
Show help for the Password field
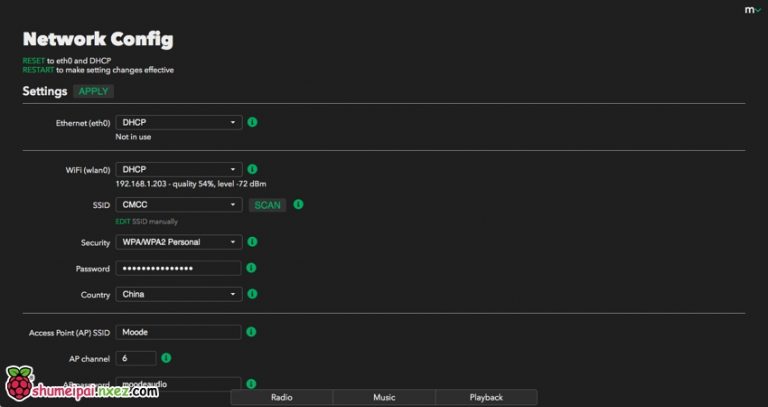click(x=252, y=268)
